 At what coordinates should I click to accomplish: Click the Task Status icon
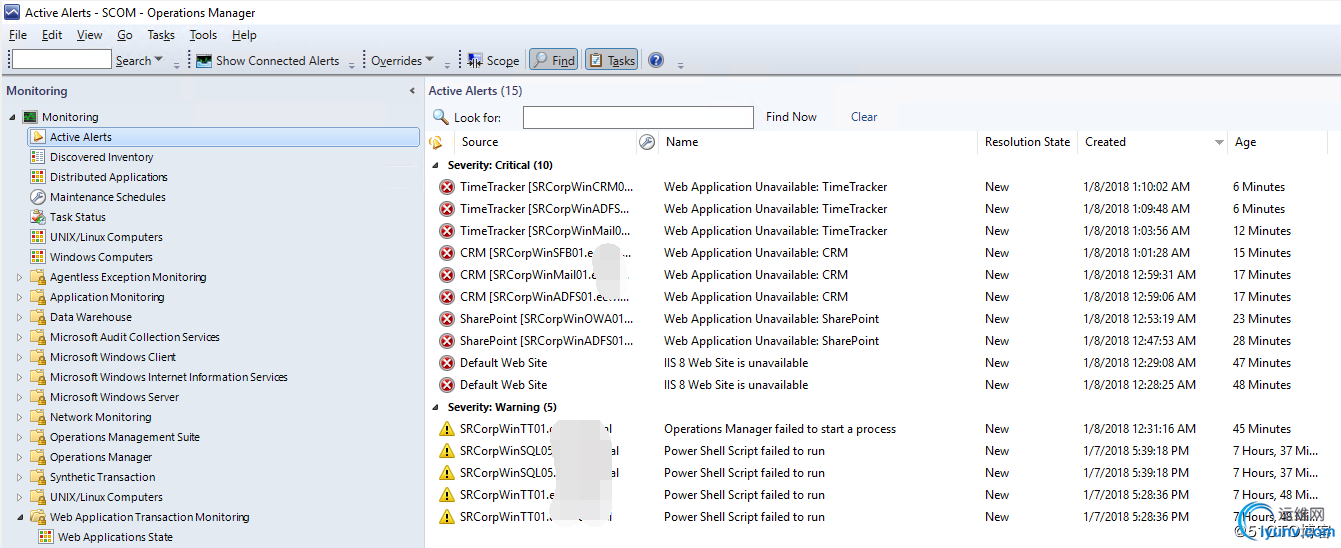[x=38, y=217]
